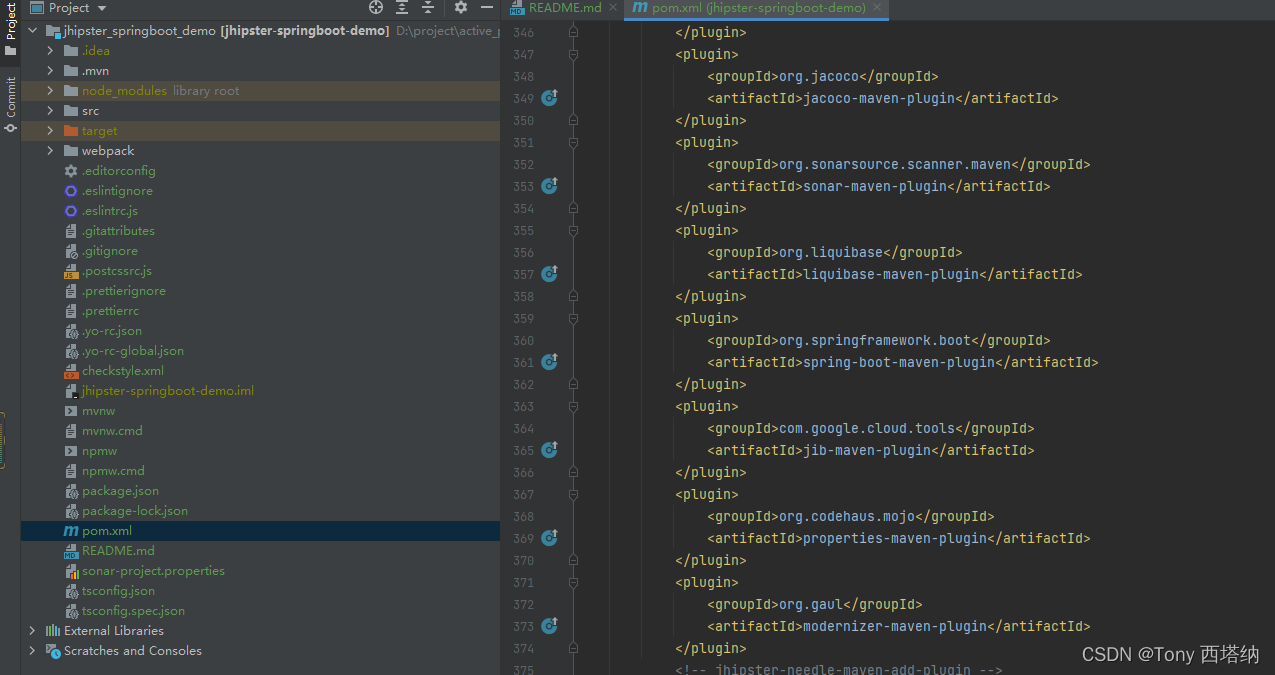Expand the webpack folder
Viewport: 1275px width, 675px height.
pyautogui.click(x=51, y=151)
